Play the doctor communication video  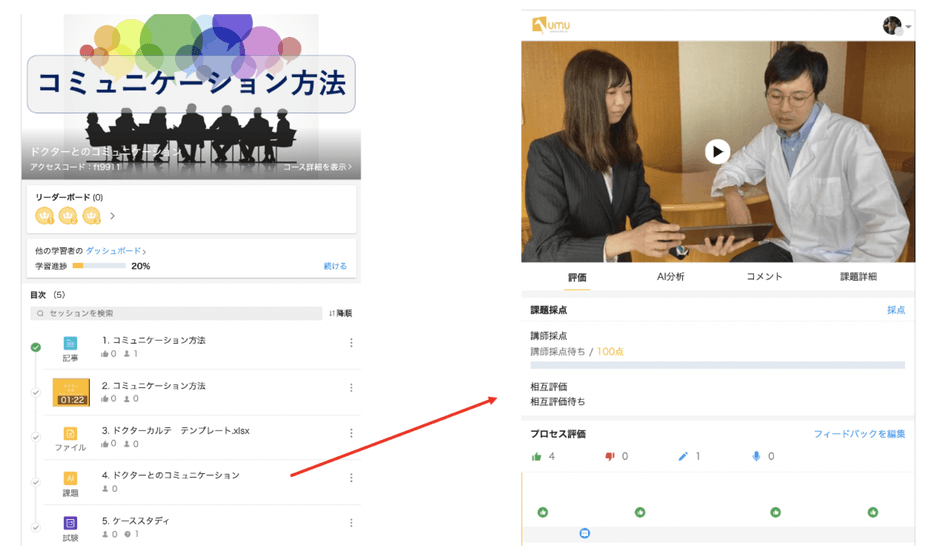pos(717,151)
